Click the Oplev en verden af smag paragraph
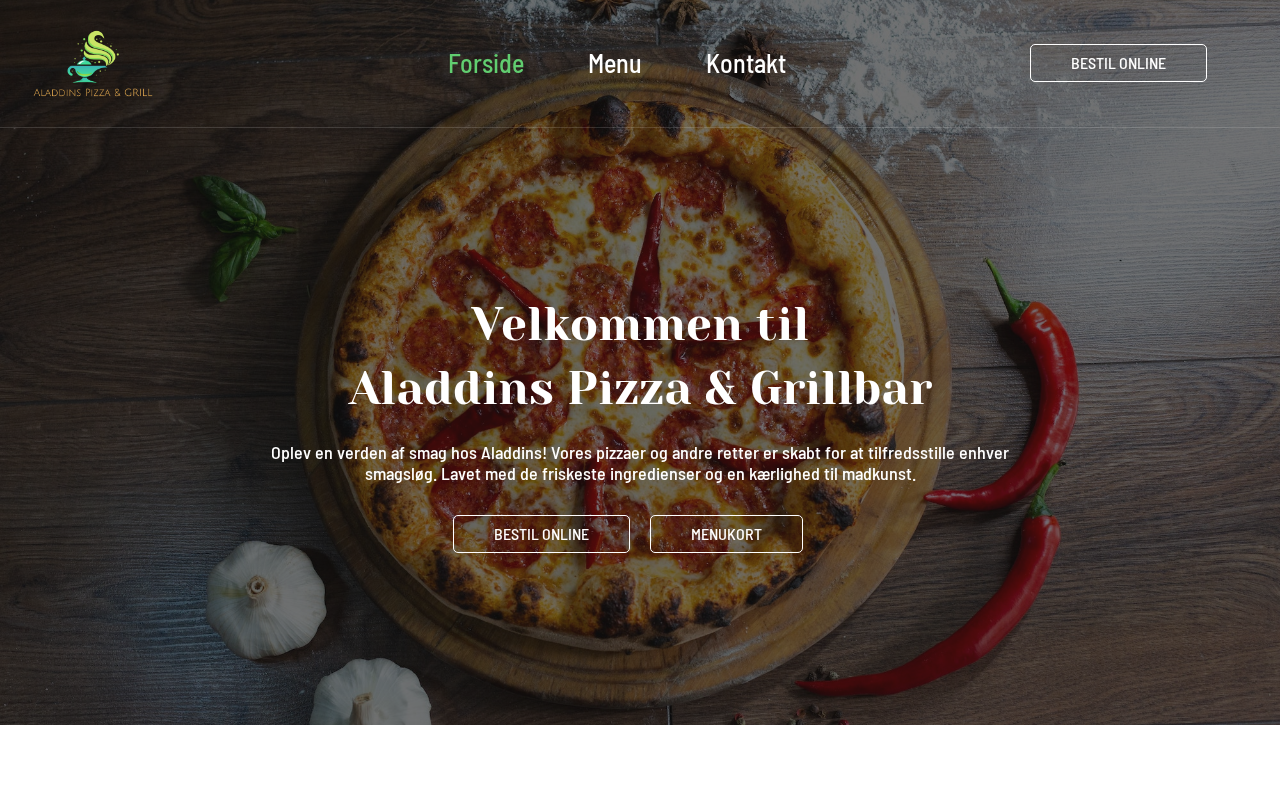This screenshot has width=1280, height=800. point(640,463)
